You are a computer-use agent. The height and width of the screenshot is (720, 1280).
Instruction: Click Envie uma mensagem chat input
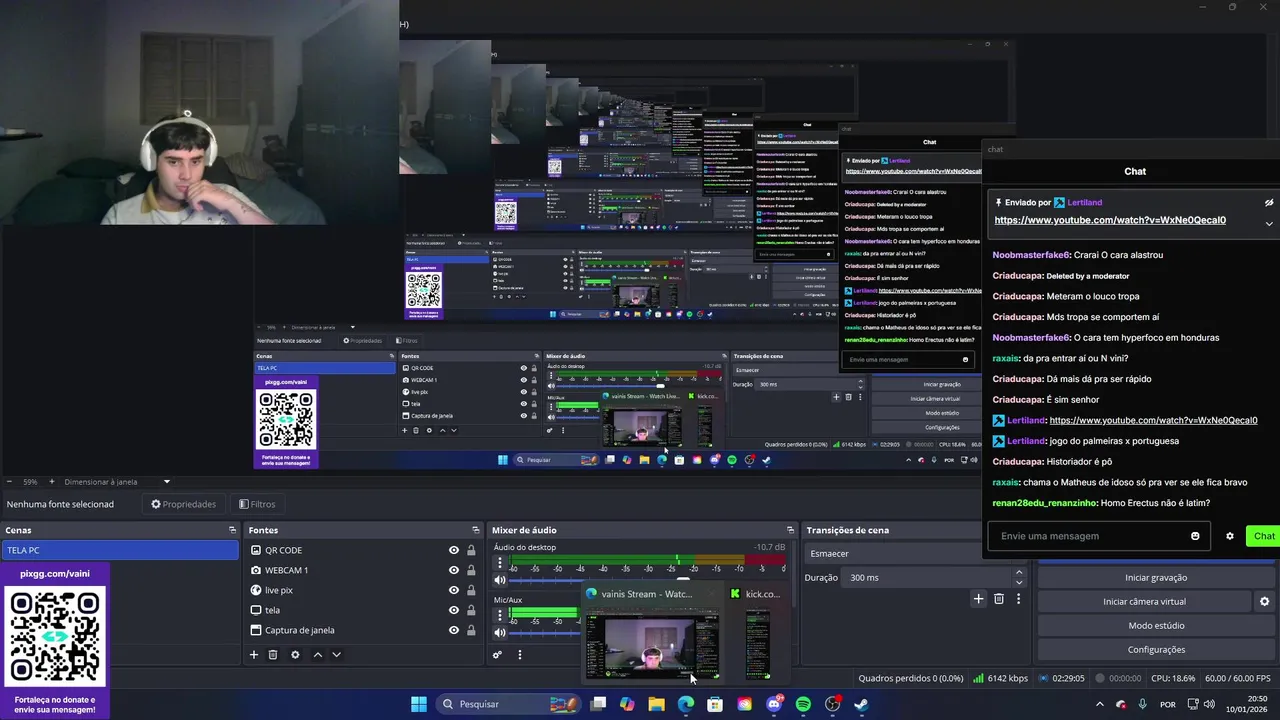pos(1099,536)
